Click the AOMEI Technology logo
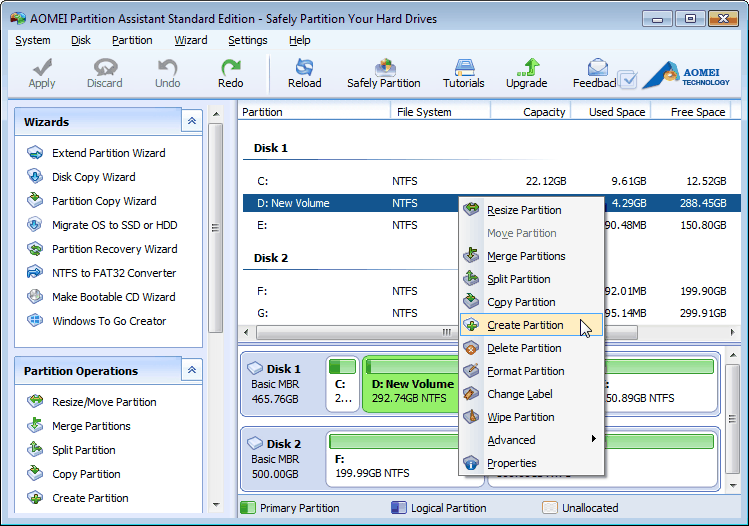 (686, 75)
